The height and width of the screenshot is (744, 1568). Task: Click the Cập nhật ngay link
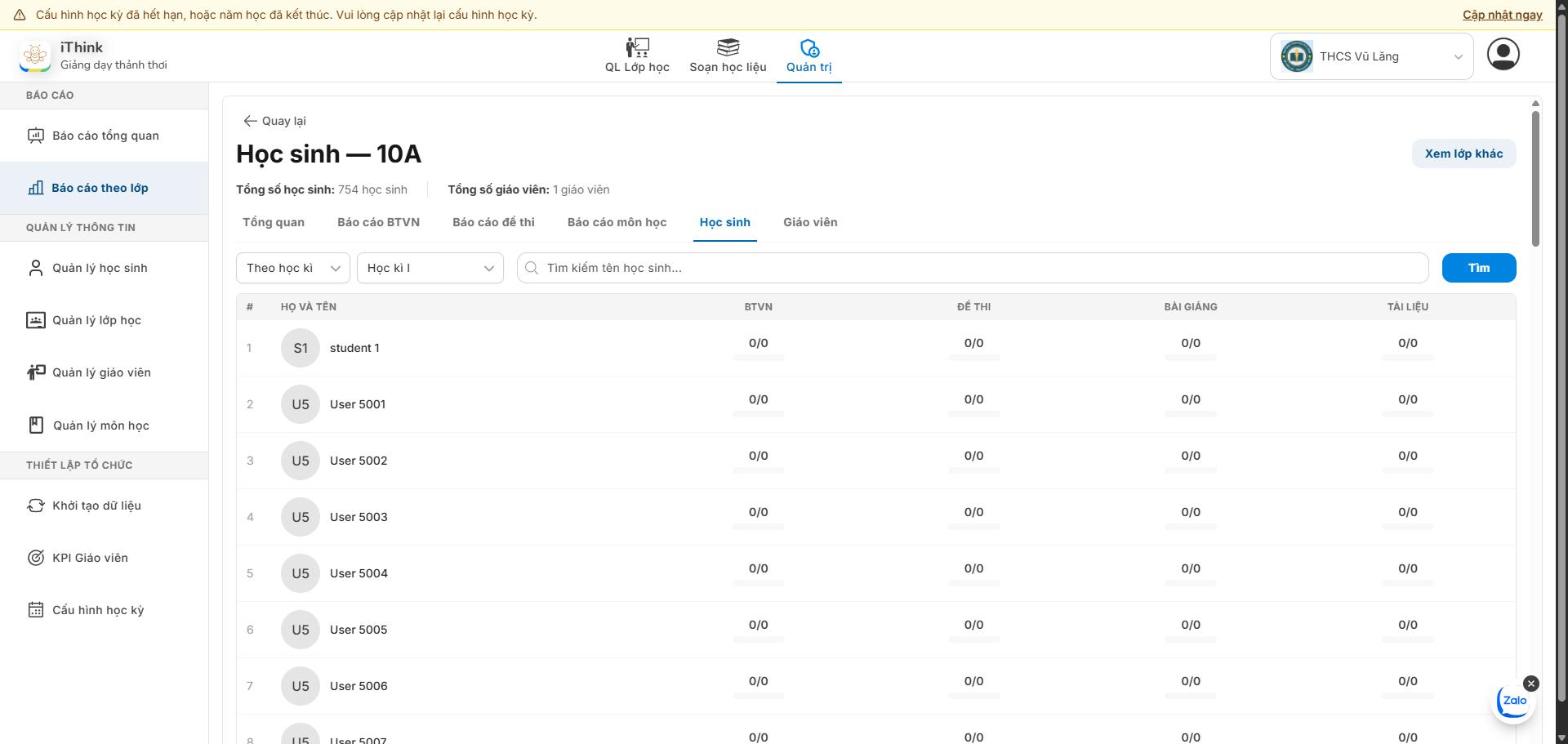point(1502,15)
